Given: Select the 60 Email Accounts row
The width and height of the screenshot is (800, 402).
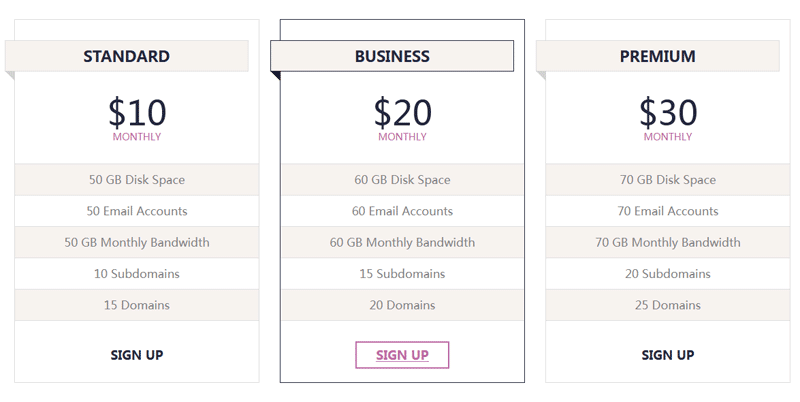Looking at the screenshot, I should coord(402,211).
